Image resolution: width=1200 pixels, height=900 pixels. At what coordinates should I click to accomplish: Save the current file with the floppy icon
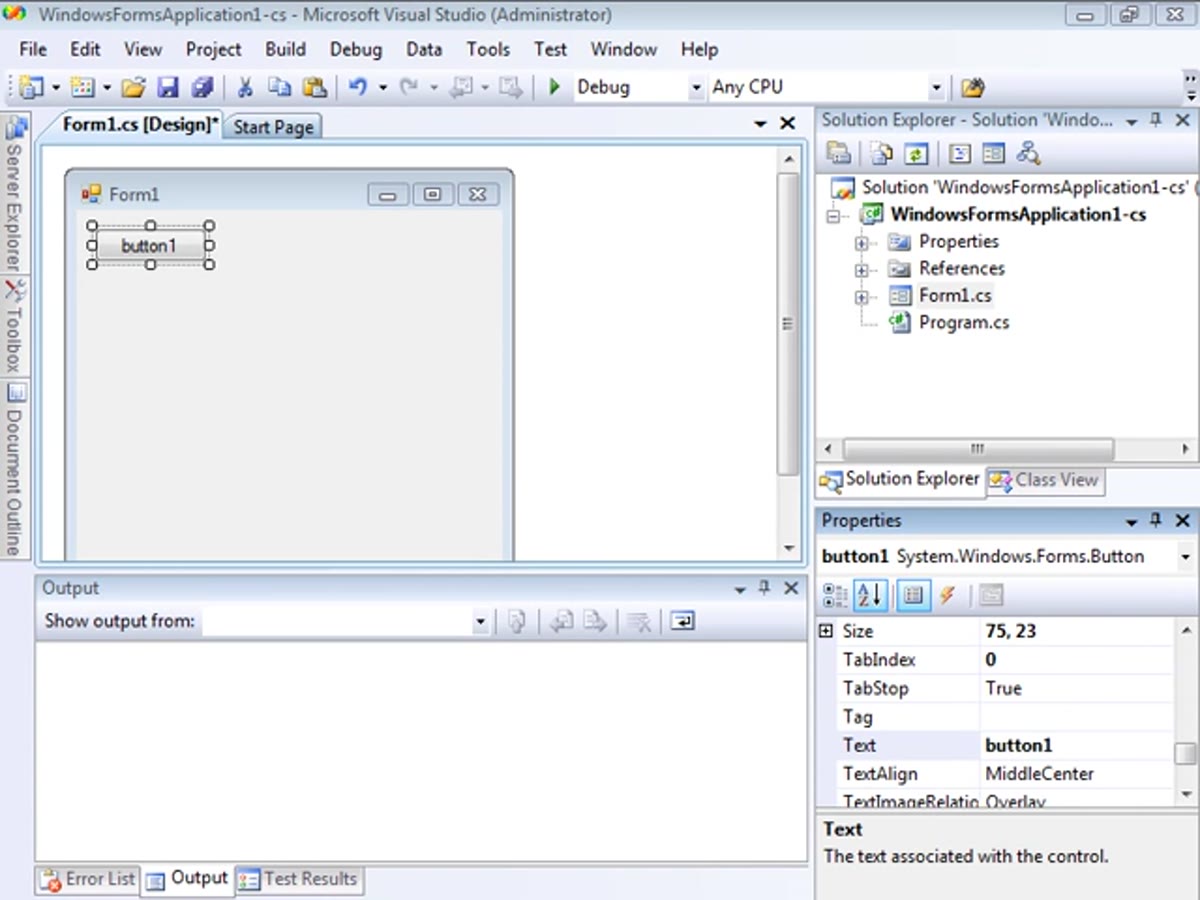(168, 88)
